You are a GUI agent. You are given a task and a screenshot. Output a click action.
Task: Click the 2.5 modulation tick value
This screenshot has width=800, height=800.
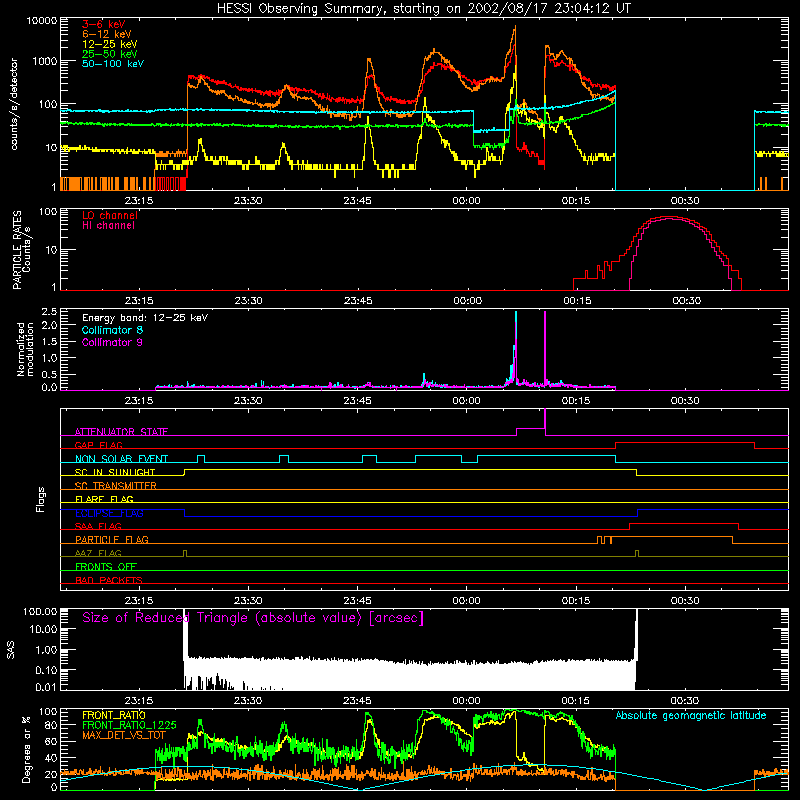(x=49, y=312)
